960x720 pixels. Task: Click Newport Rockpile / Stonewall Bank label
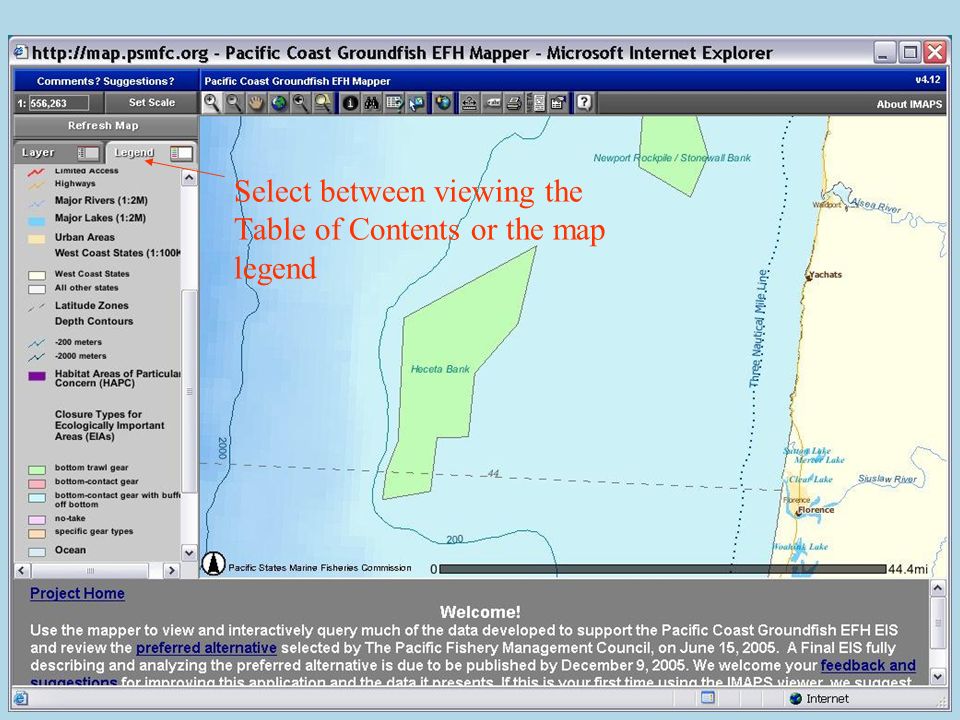coord(672,158)
